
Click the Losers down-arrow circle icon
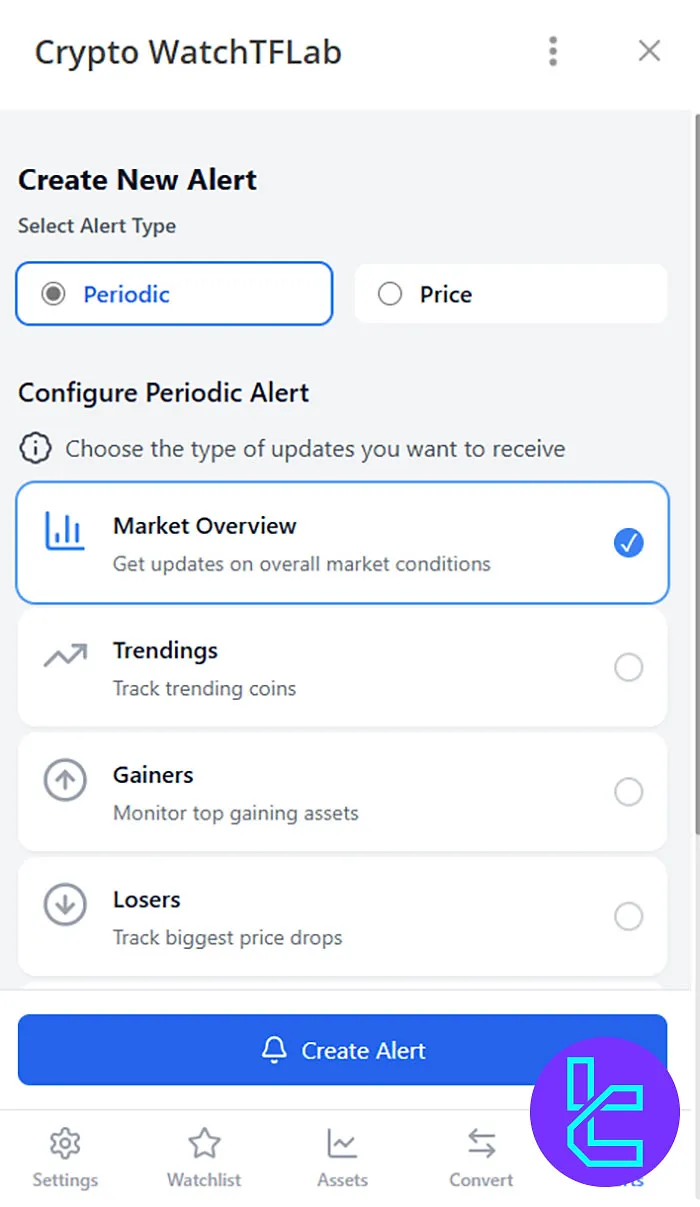64,905
